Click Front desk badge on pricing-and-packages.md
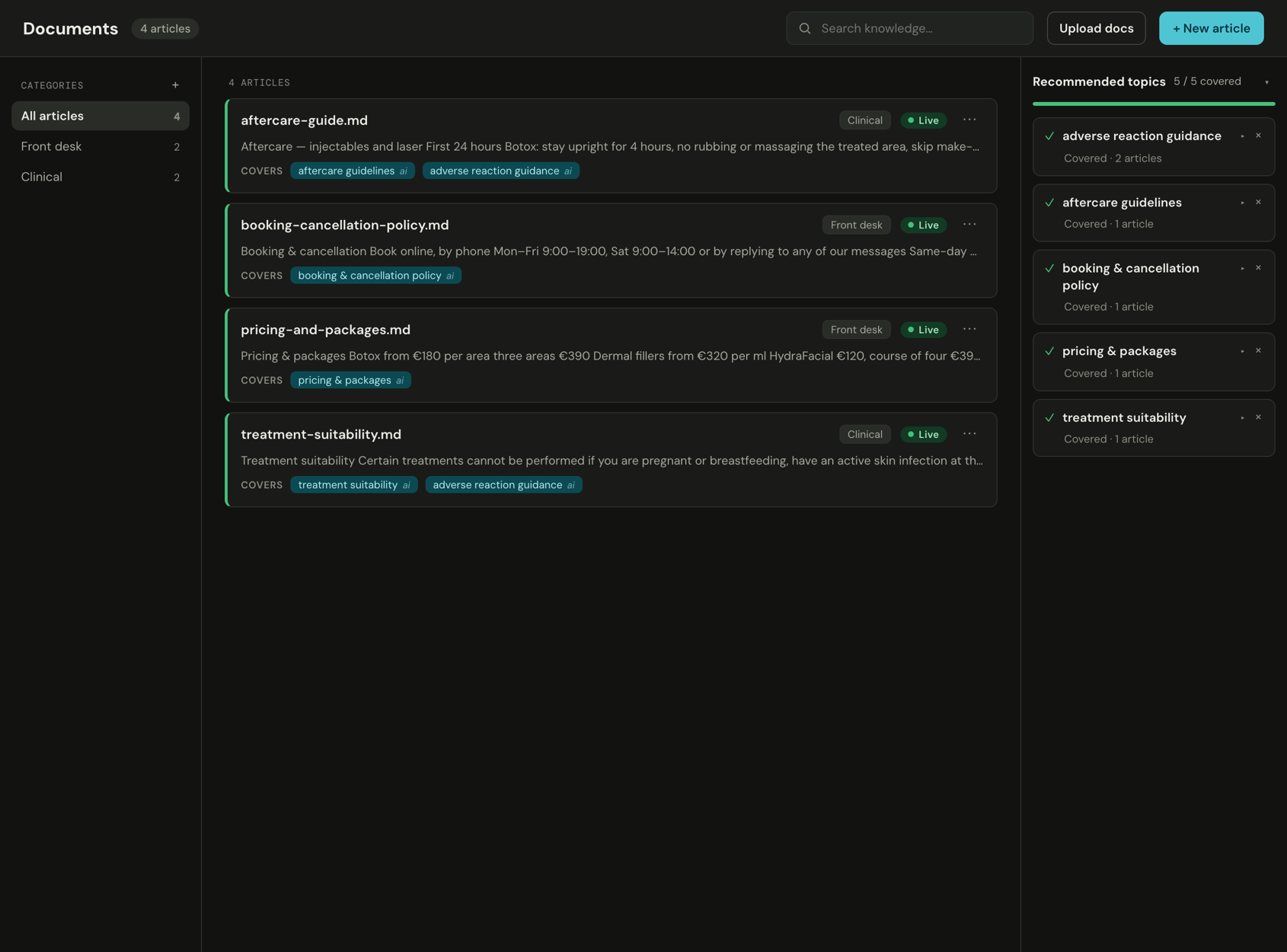Viewport: 1287px width, 952px height. pyautogui.click(x=856, y=330)
